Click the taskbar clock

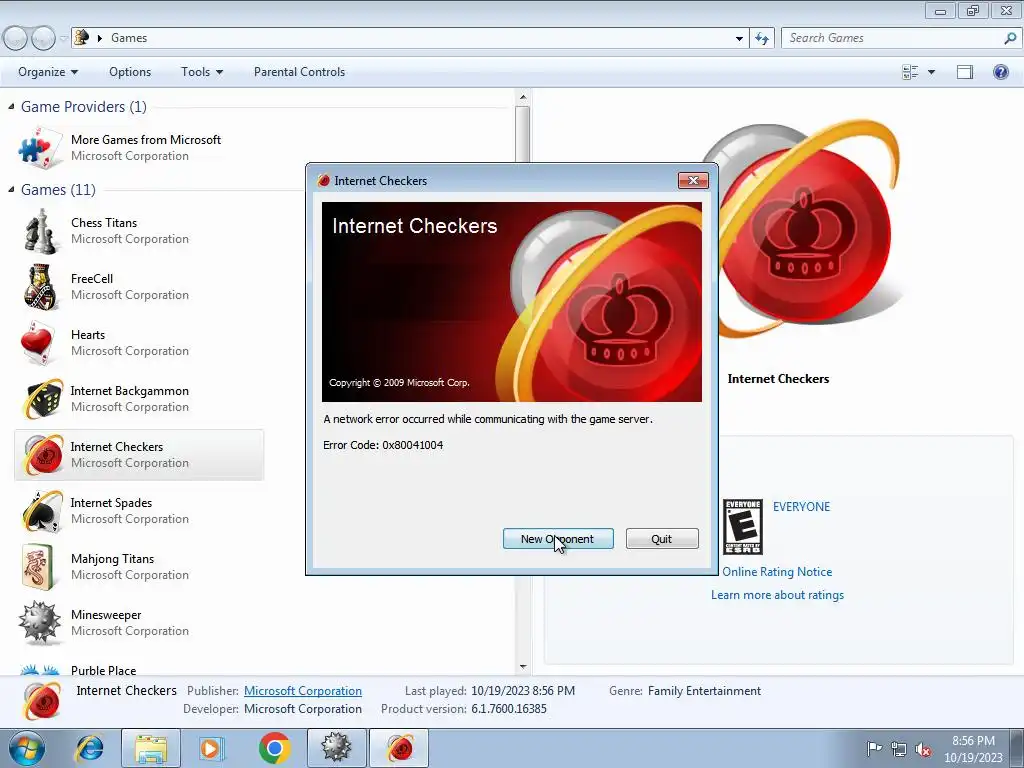point(973,749)
